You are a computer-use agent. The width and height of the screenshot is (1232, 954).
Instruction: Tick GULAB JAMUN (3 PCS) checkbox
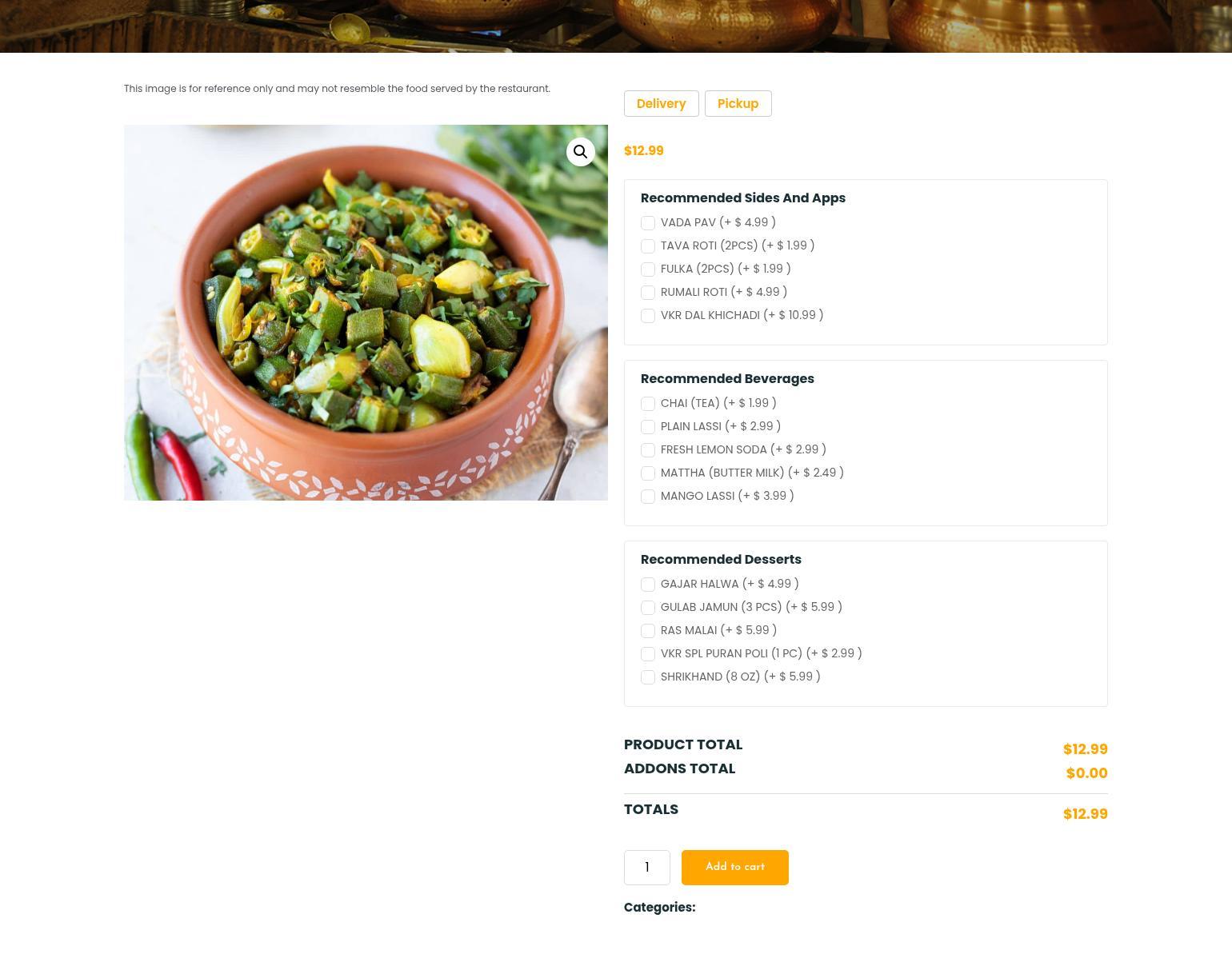(648, 608)
